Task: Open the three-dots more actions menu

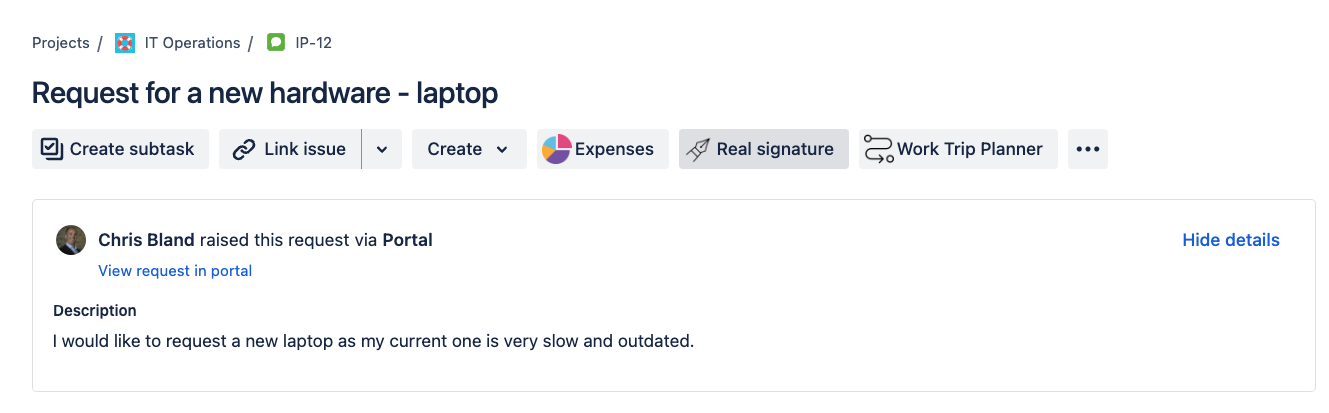Action: [x=1087, y=149]
